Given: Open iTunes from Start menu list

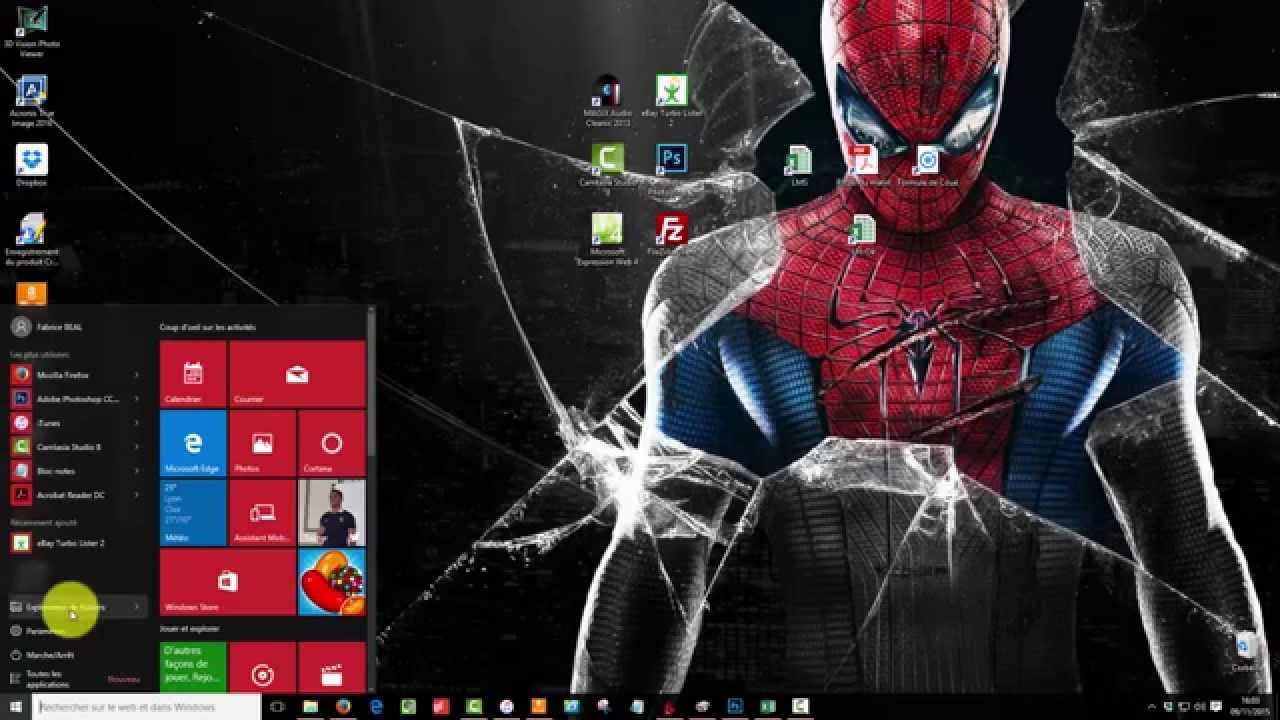Looking at the screenshot, I should [x=76, y=423].
